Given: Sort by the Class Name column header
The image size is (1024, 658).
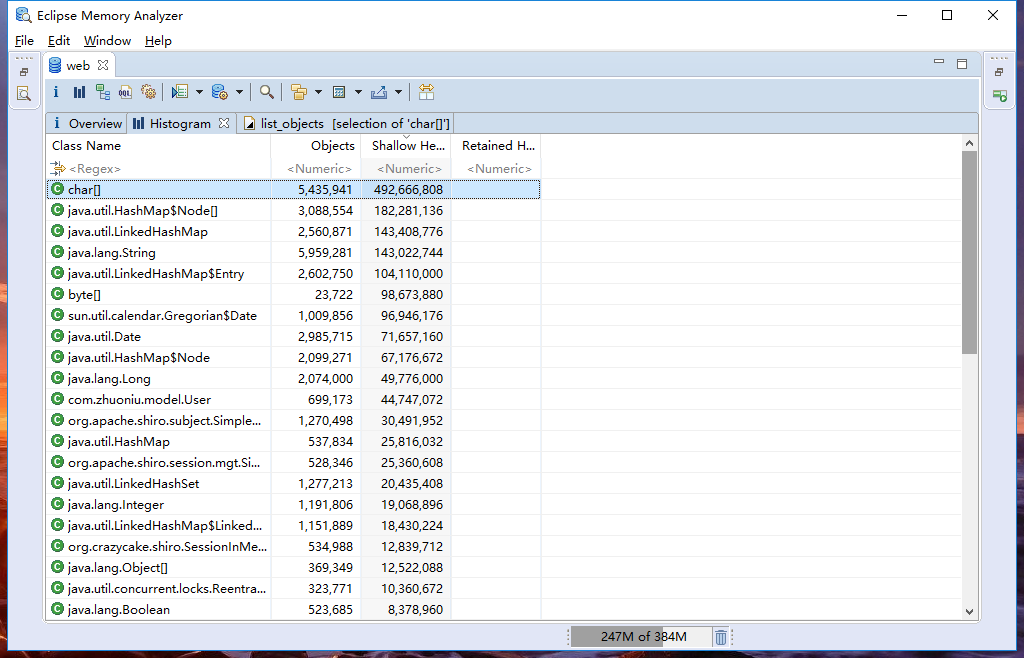Looking at the screenshot, I should click(159, 146).
